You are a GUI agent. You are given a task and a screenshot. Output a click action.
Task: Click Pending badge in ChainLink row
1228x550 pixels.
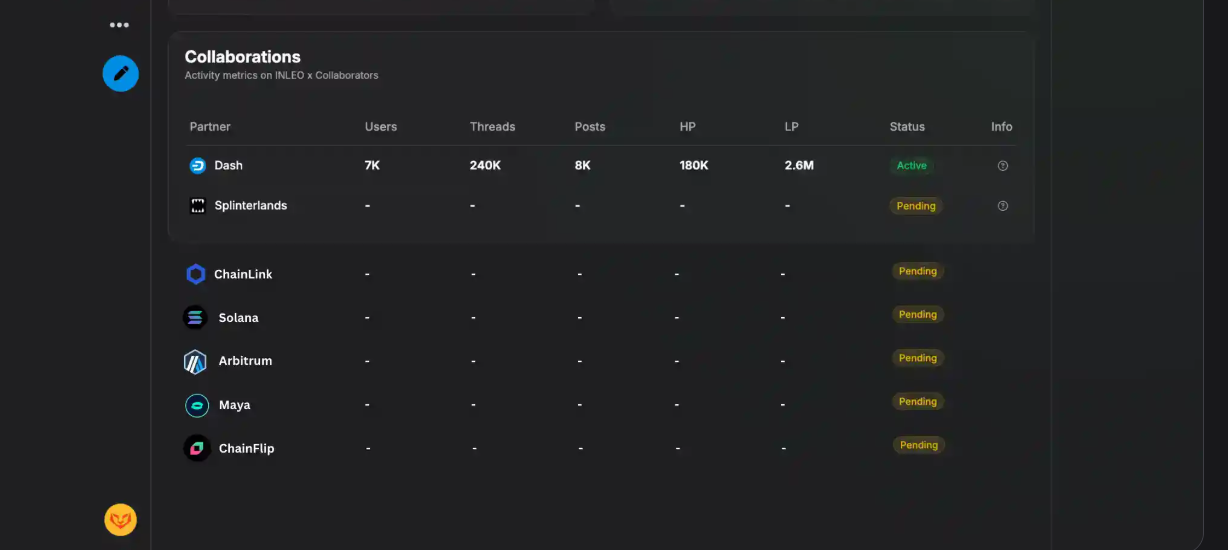pos(918,271)
